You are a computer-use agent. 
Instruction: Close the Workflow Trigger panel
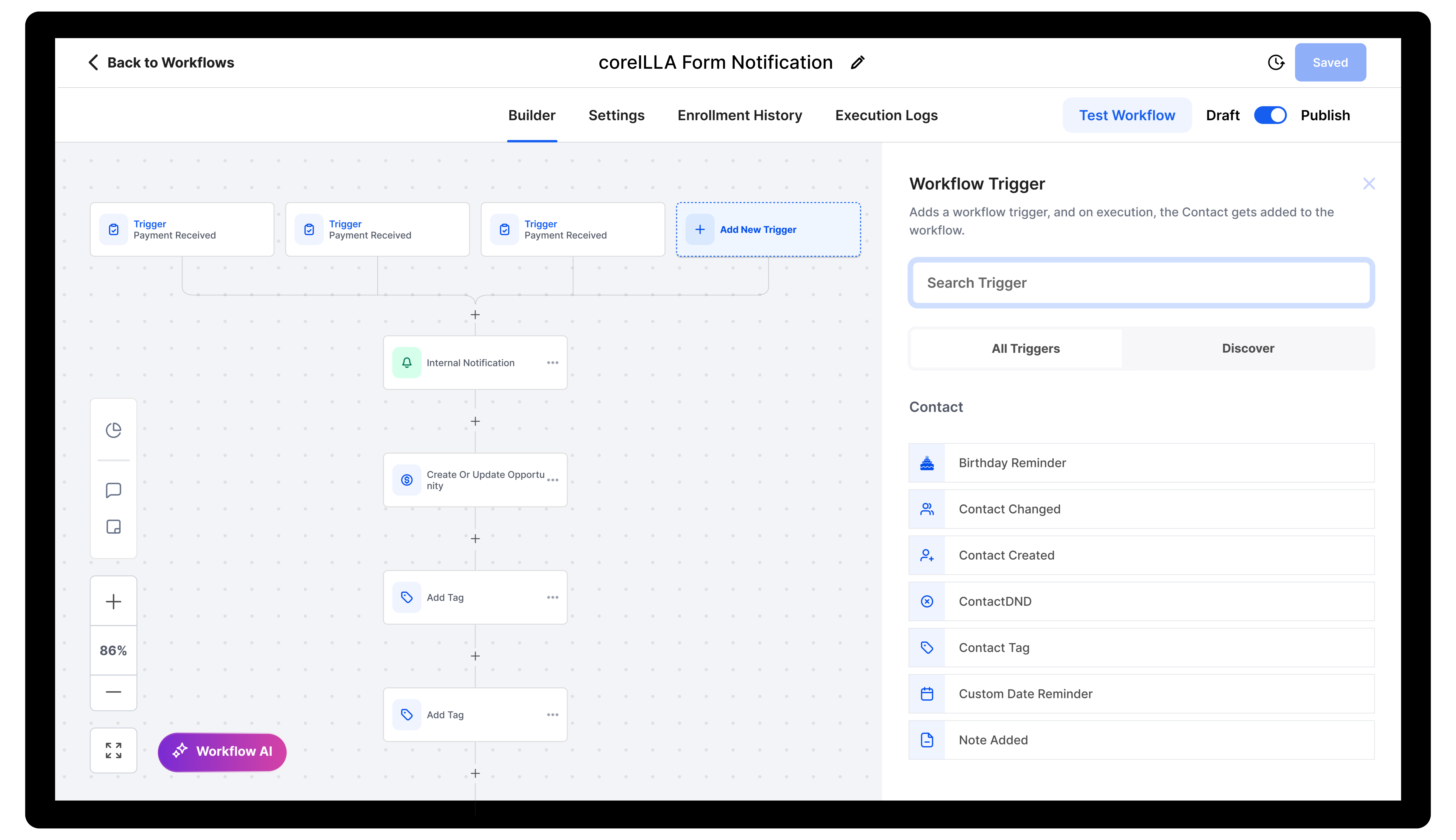[x=1368, y=184]
